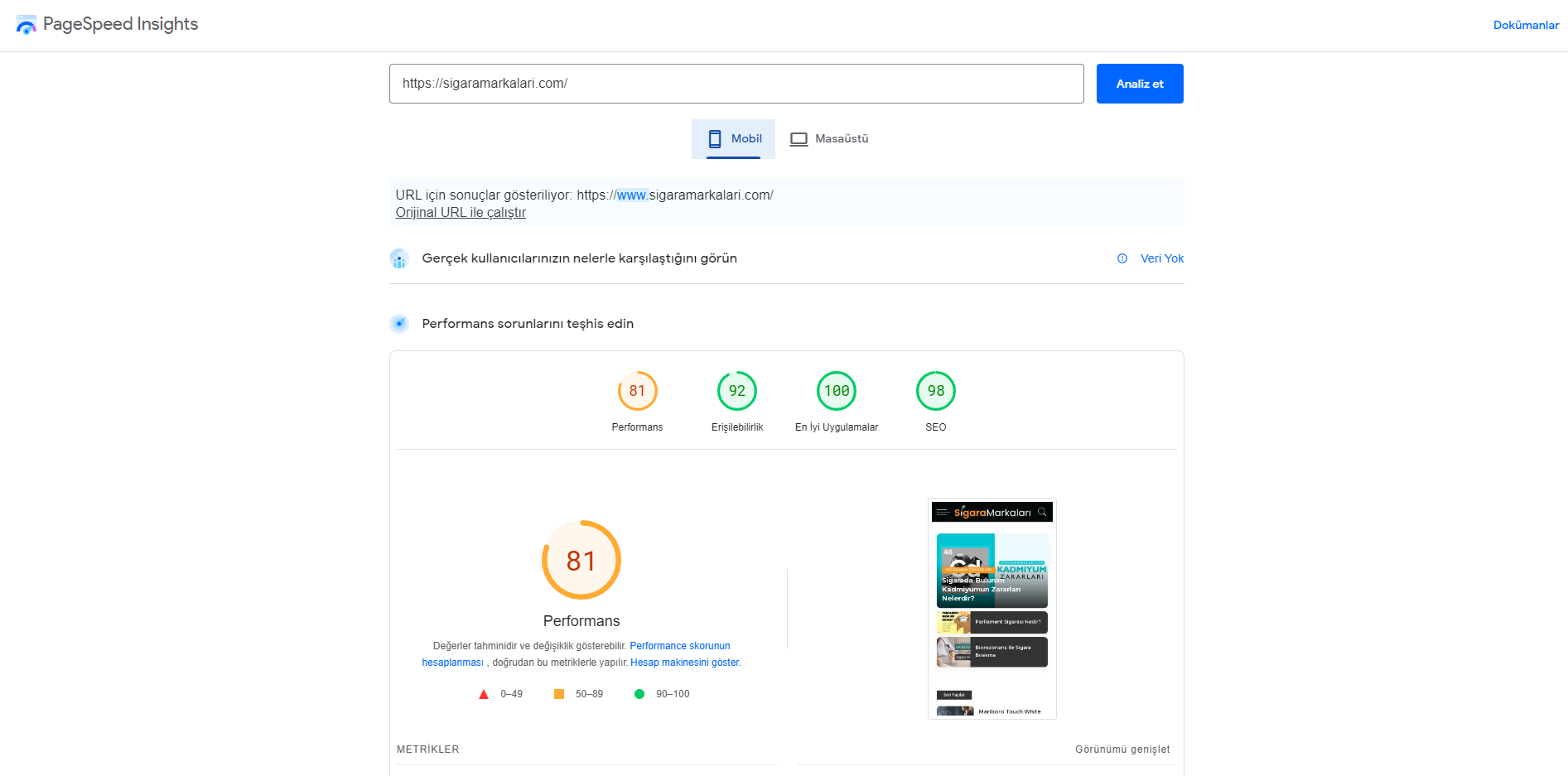Click the heading Gerçek kullanıcılarınızın nelerle karşılaştığını görün

580,258
